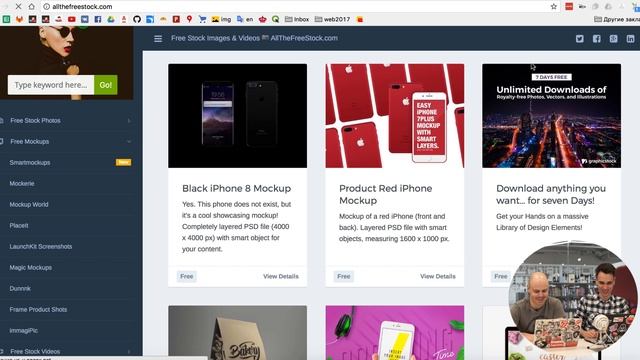Bookmark this page with the star icon
The width and height of the screenshot is (640, 360).
coord(553,7)
